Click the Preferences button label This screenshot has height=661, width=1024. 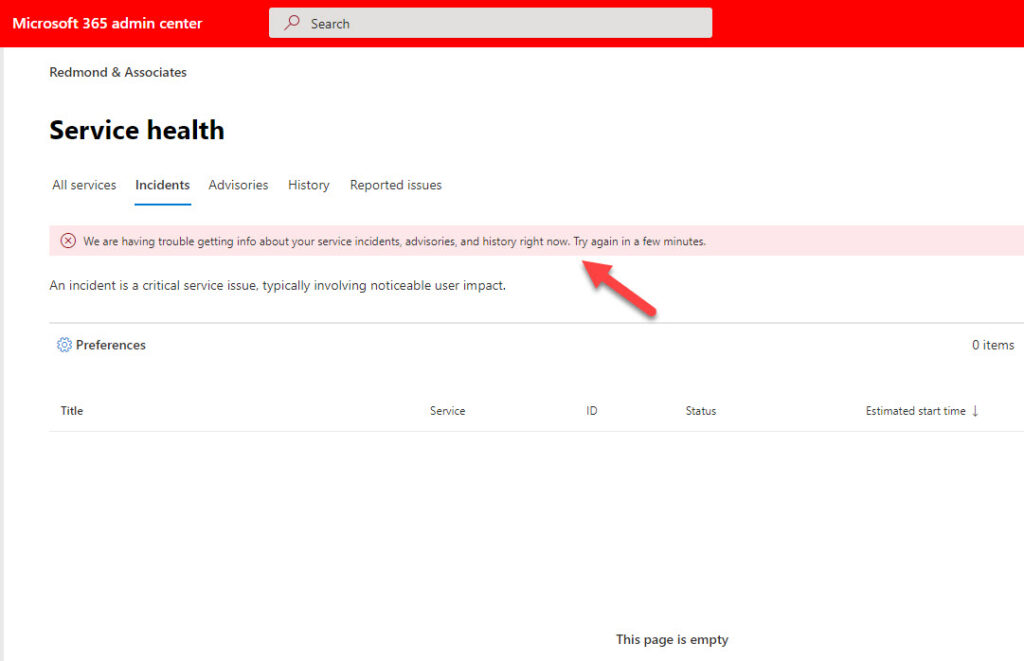pos(110,345)
